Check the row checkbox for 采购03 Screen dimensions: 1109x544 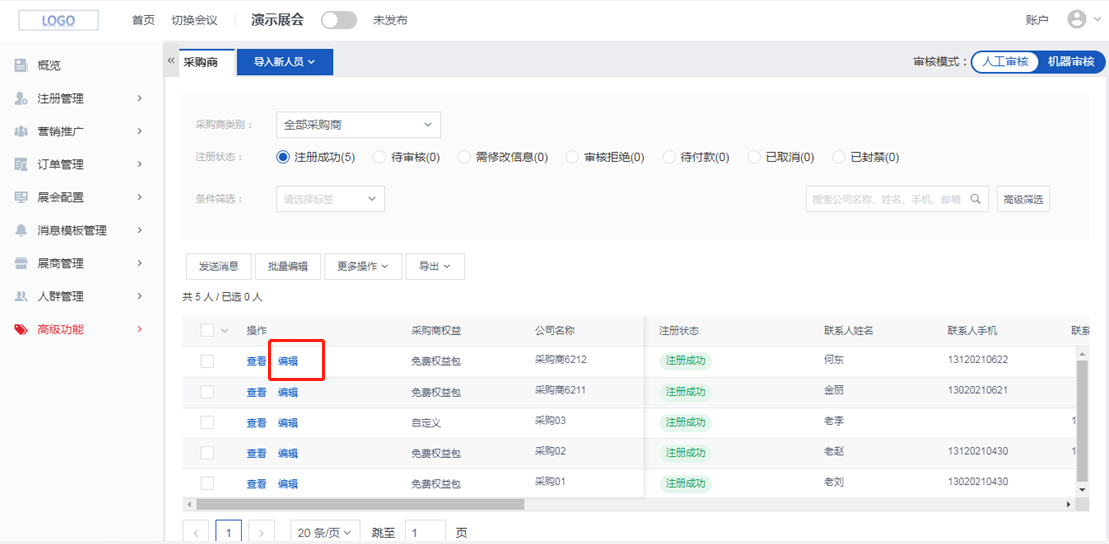click(x=207, y=422)
